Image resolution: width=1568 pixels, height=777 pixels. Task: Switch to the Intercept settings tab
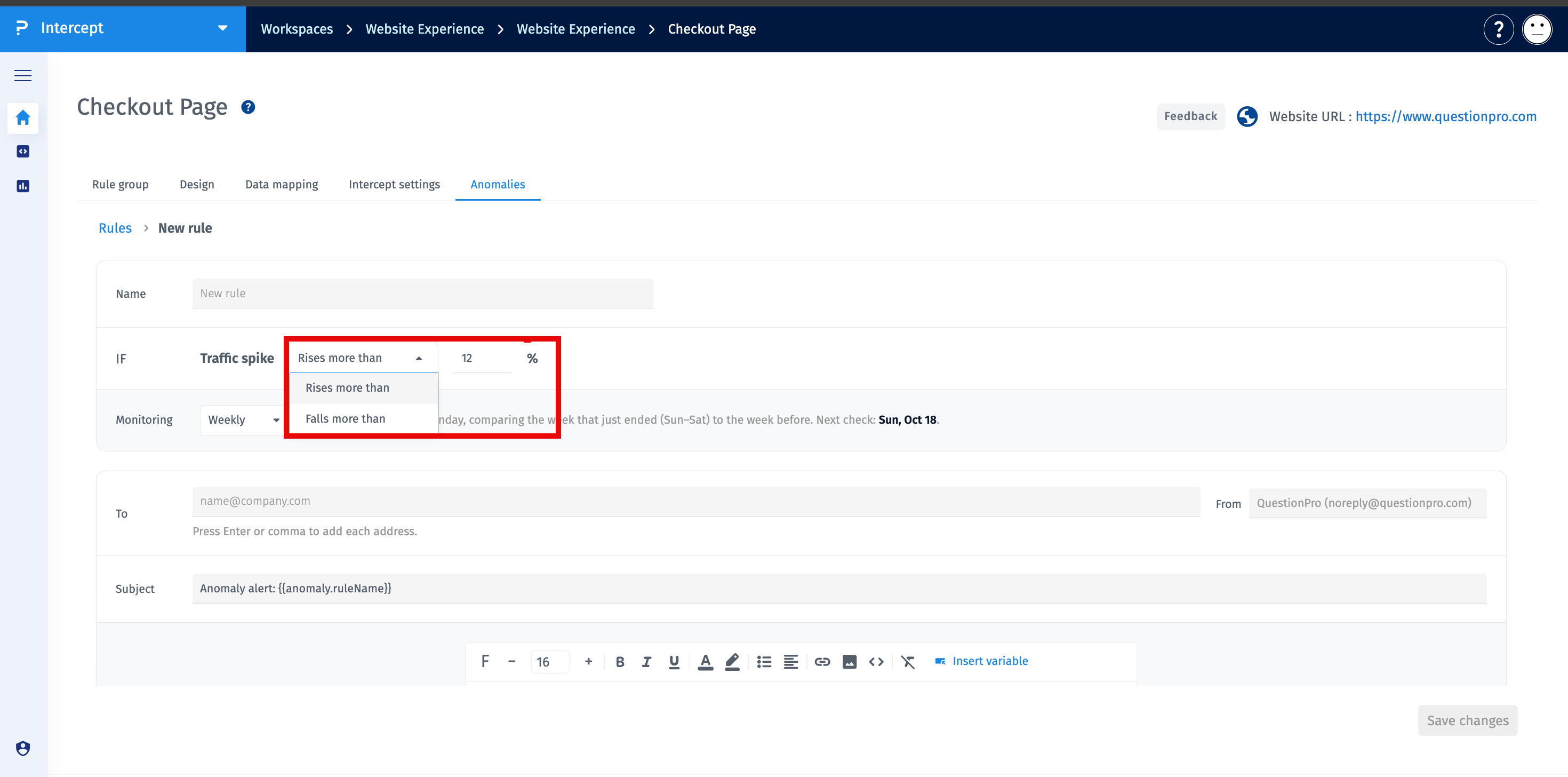click(x=394, y=184)
